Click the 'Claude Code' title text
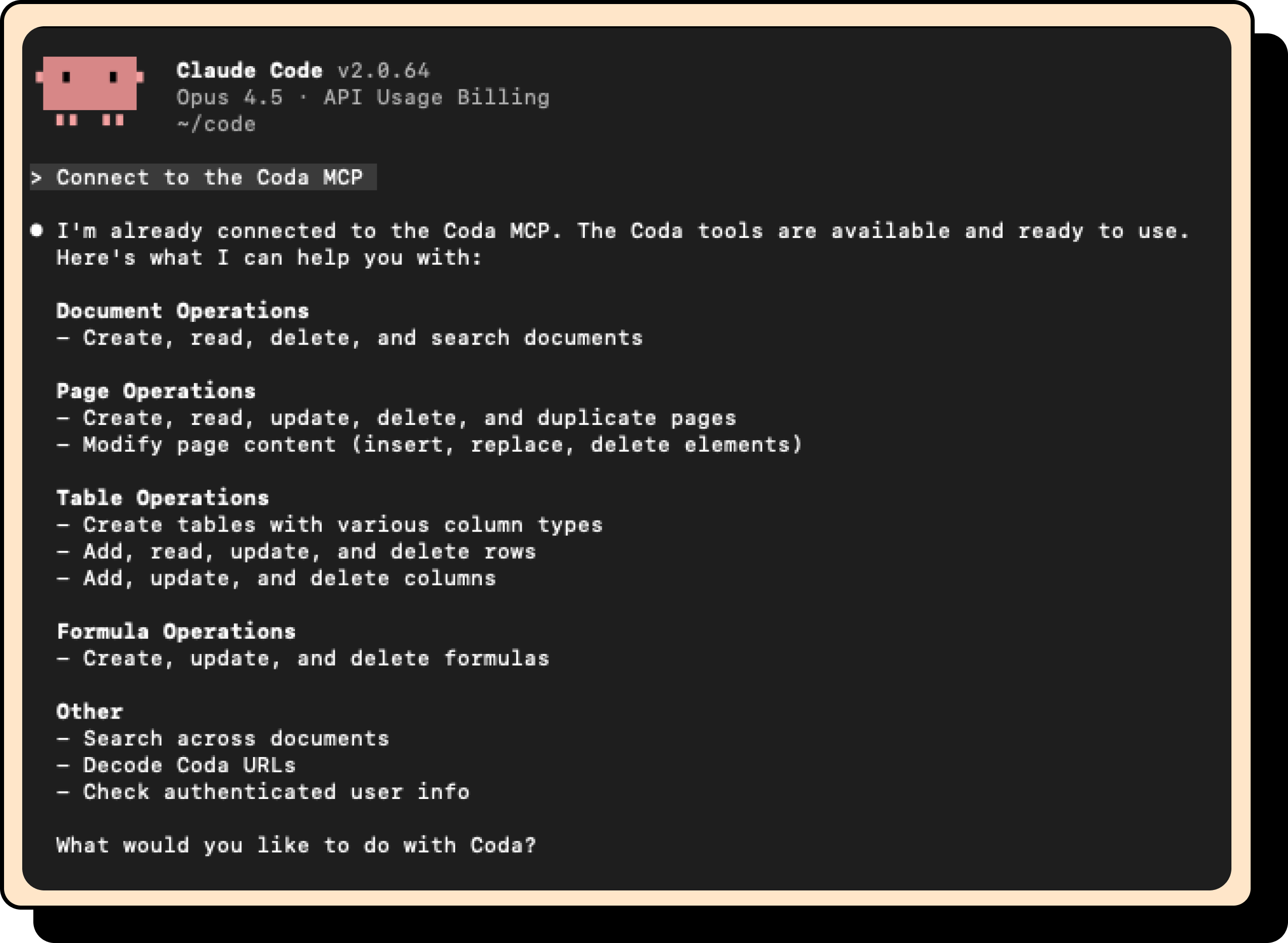Viewport: 1288px width, 943px height. (250, 71)
